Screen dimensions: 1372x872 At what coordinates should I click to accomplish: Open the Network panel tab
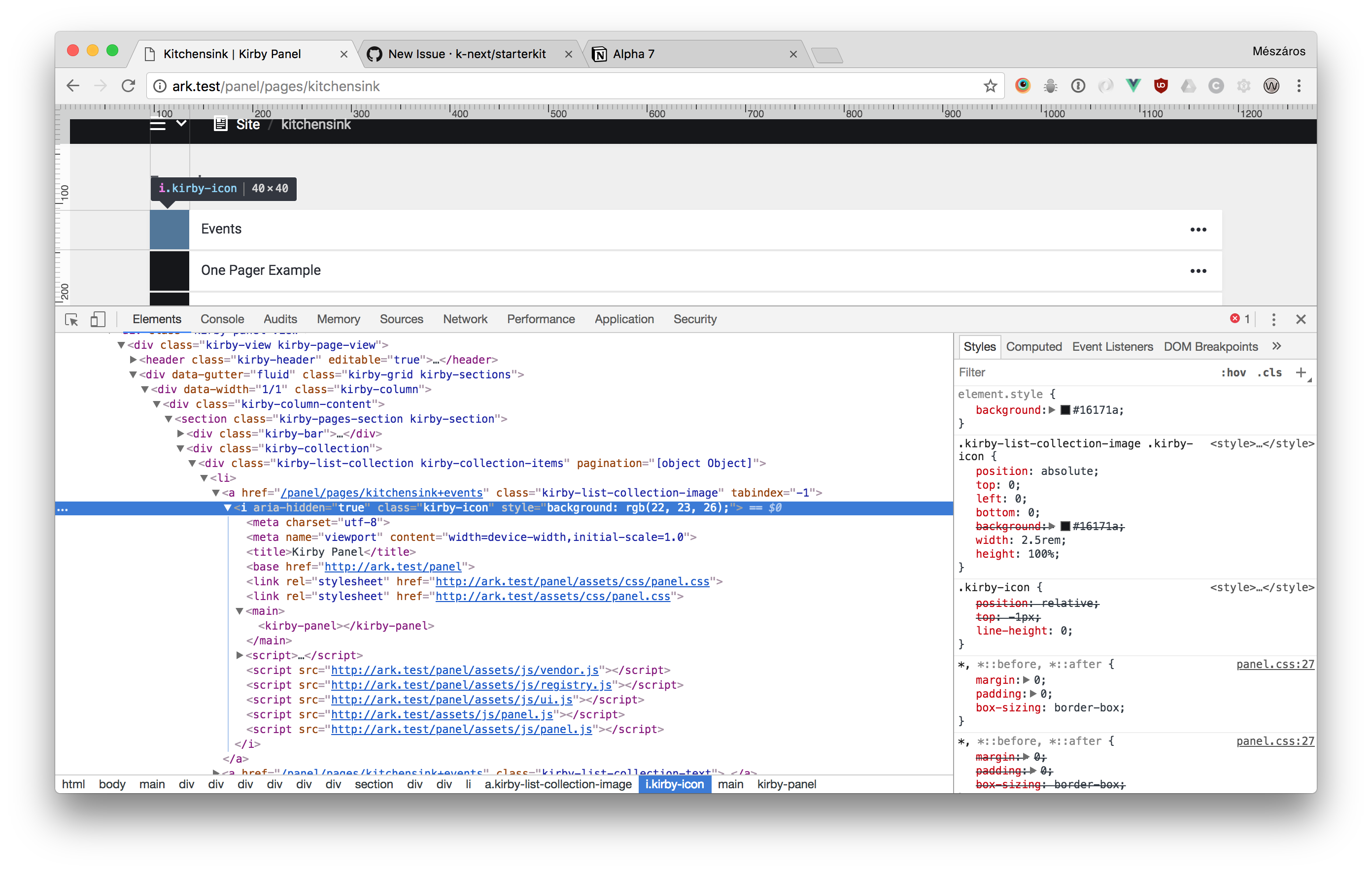[x=465, y=319]
